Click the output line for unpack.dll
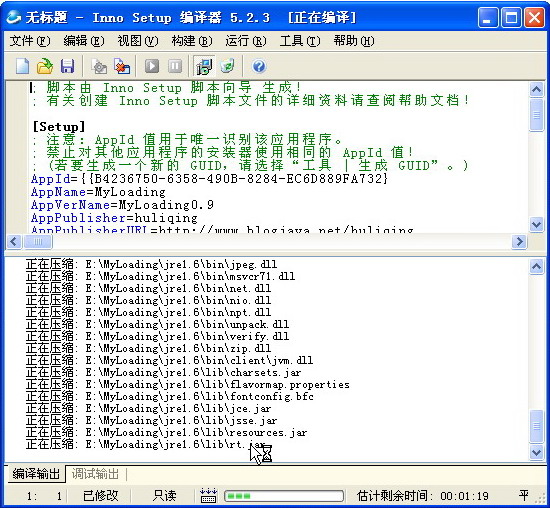Viewport: 550px width, 508px height. (x=157, y=324)
